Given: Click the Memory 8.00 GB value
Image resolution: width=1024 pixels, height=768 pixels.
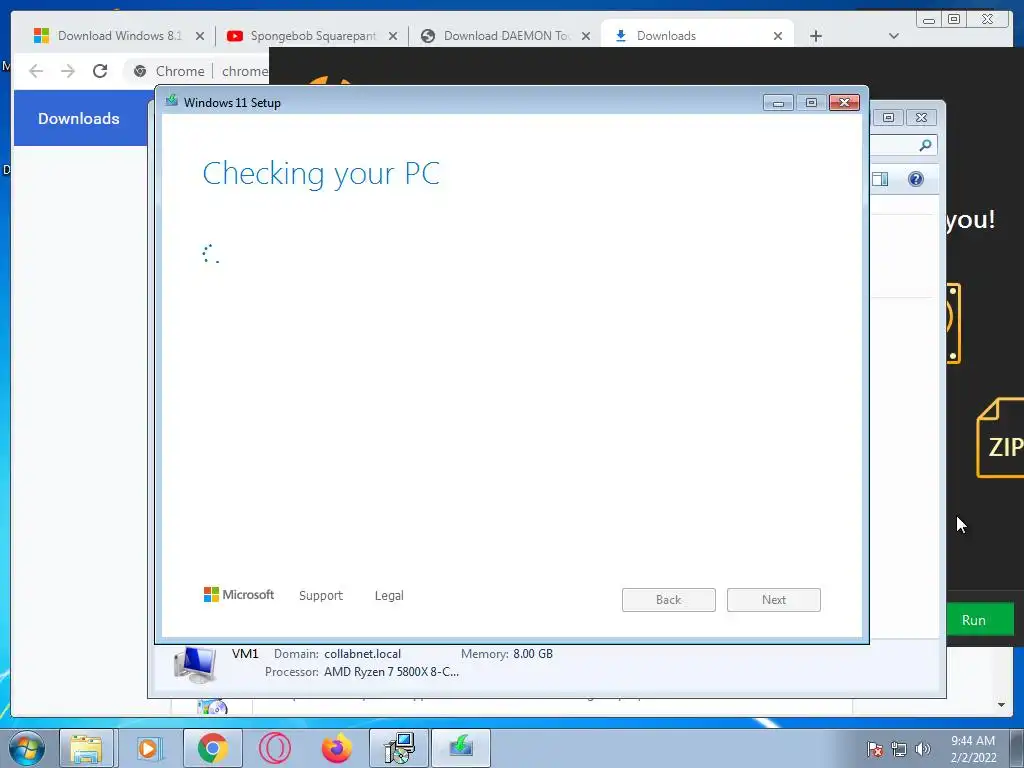Looking at the screenshot, I should pyautogui.click(x=533, y=654).
